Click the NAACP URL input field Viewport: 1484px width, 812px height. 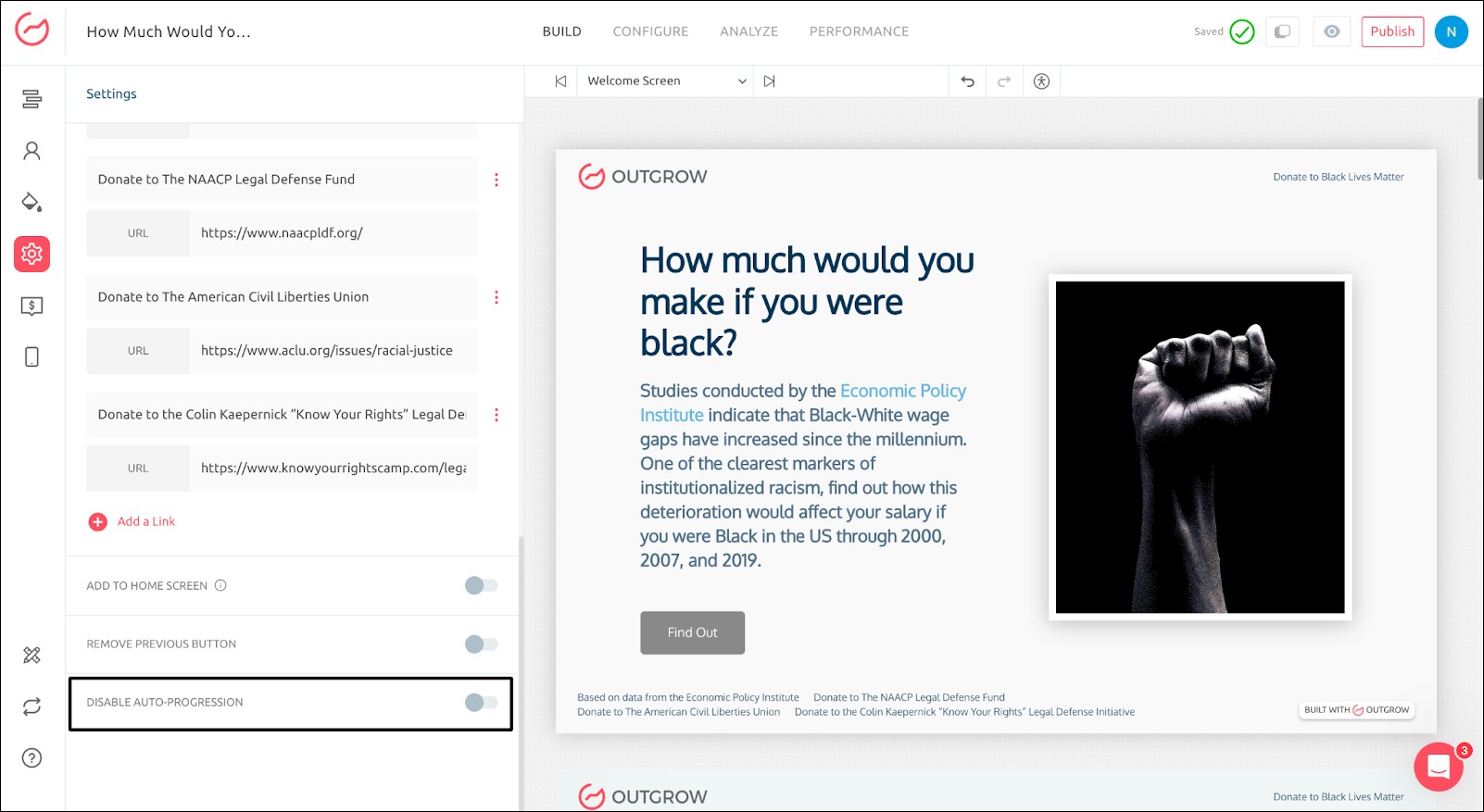[x=332, y=233]
